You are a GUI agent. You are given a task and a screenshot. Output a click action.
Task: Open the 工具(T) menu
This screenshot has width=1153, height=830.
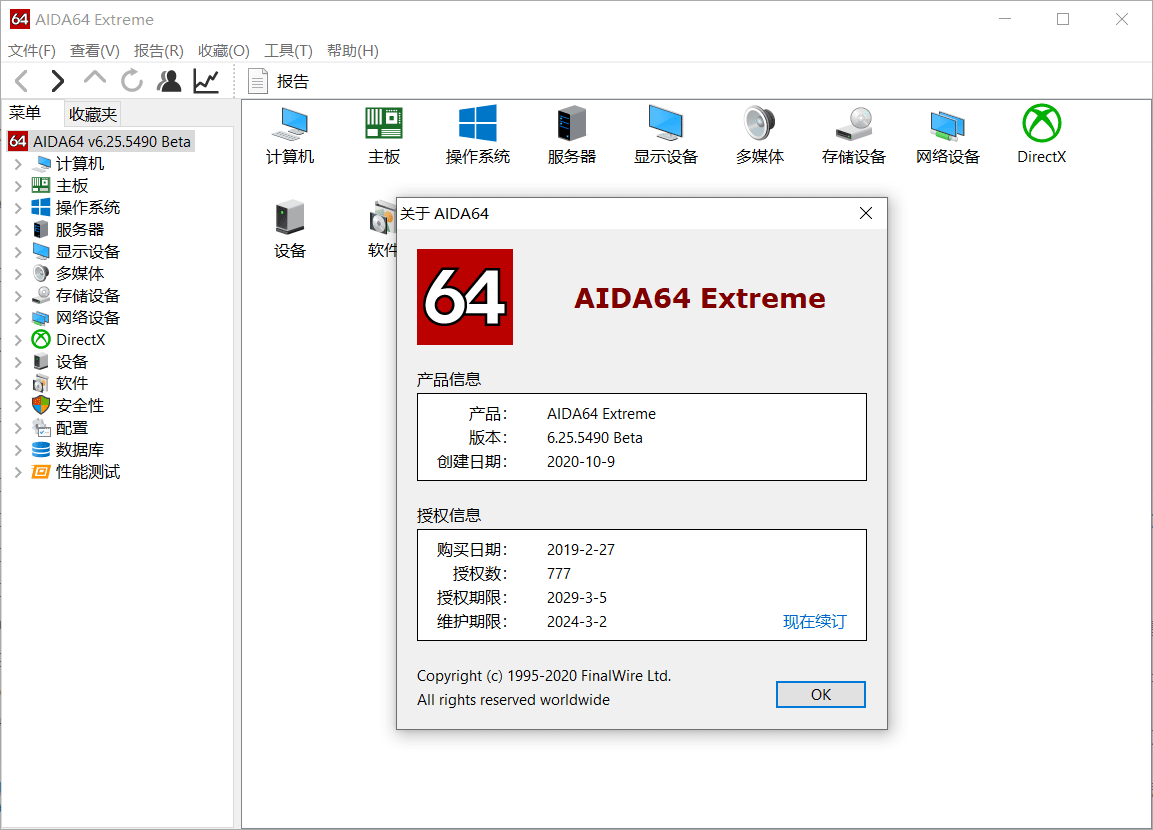pos(288,51)
